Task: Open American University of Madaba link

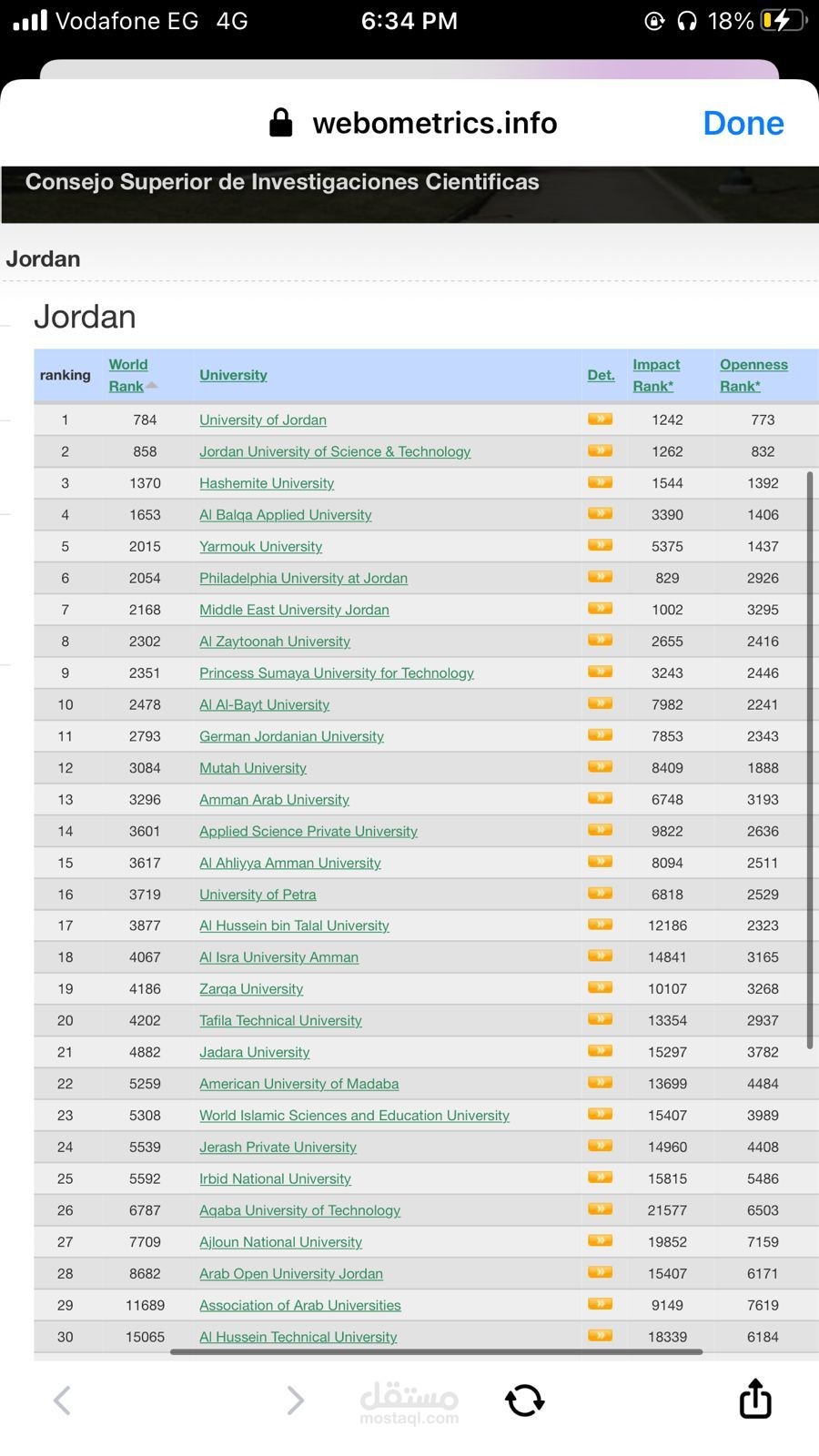Action: pyautogui.click(x=299, y=1084)
